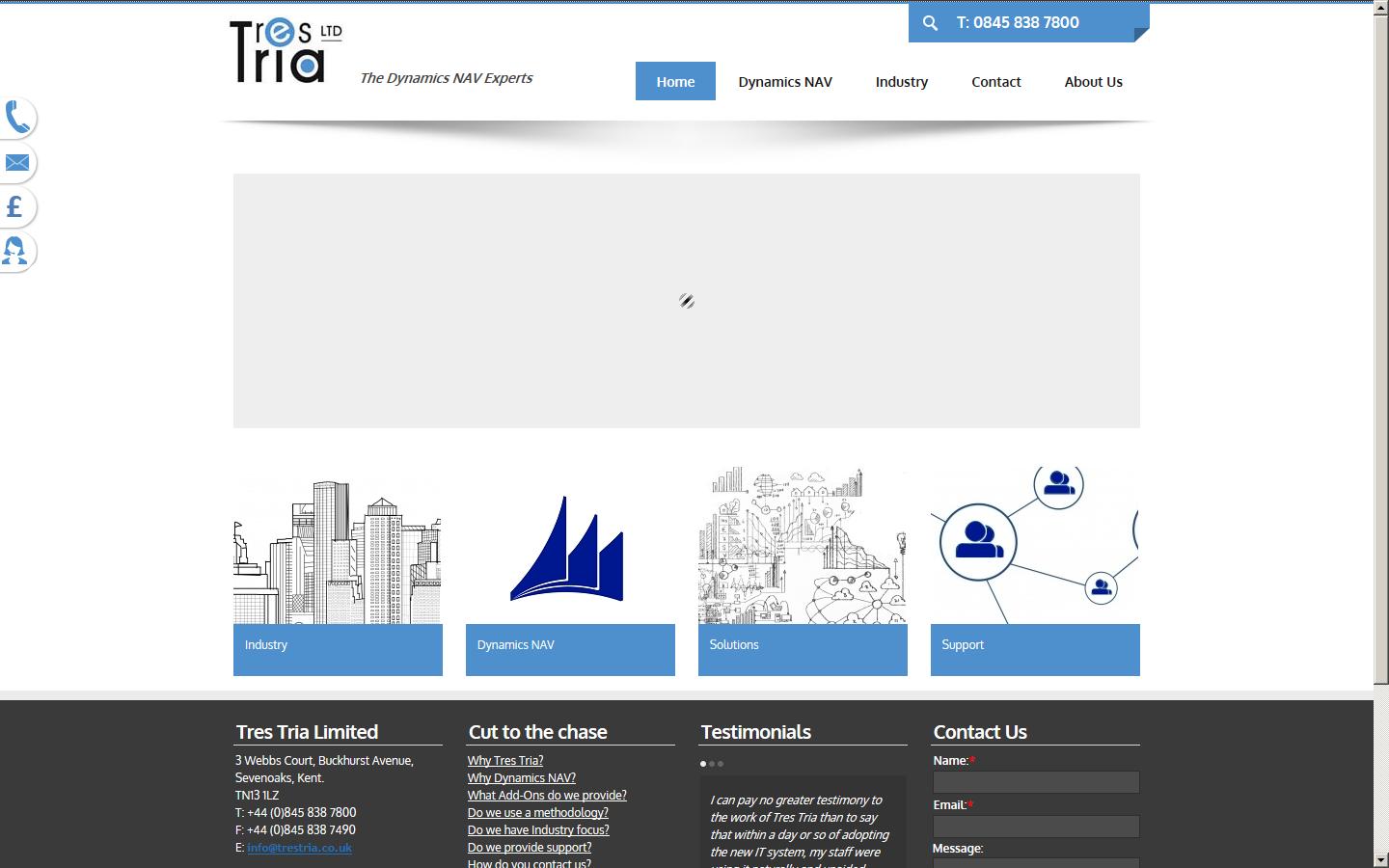Open the email envelope icon on the sidebar

click(17, 163)
